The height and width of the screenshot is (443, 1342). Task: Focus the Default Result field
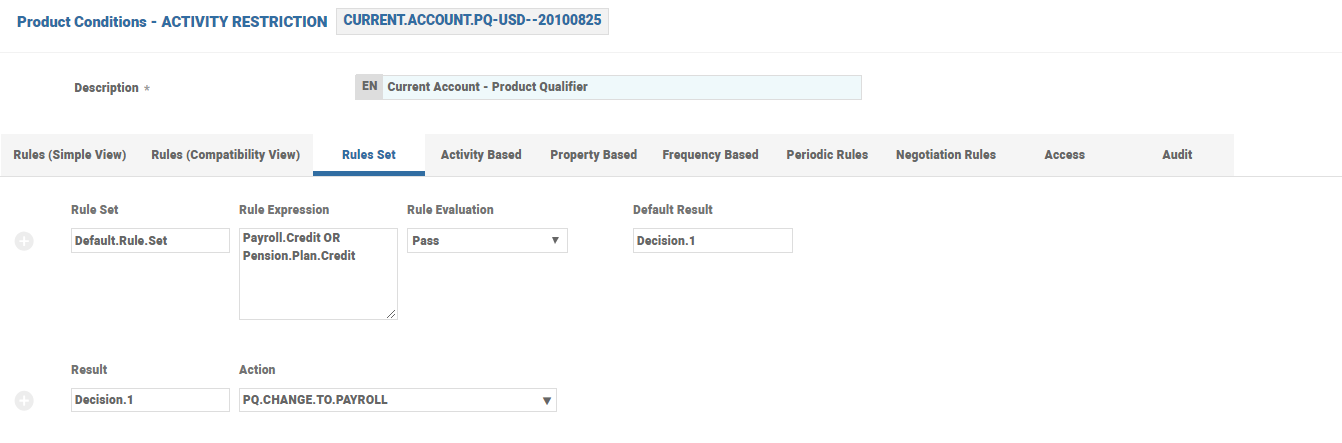click(x=713, y=241)
